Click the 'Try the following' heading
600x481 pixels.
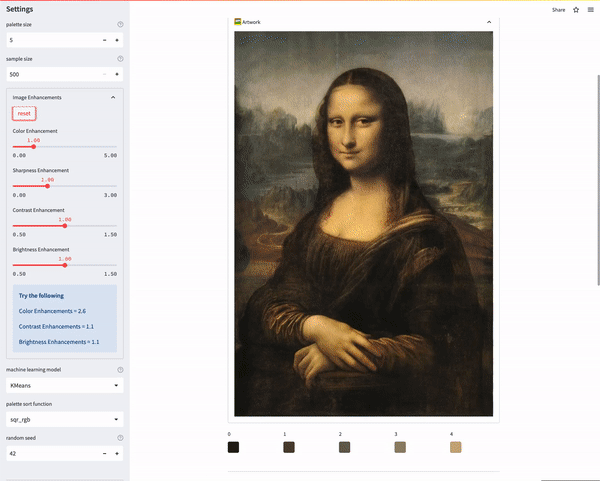pos(41,296)
